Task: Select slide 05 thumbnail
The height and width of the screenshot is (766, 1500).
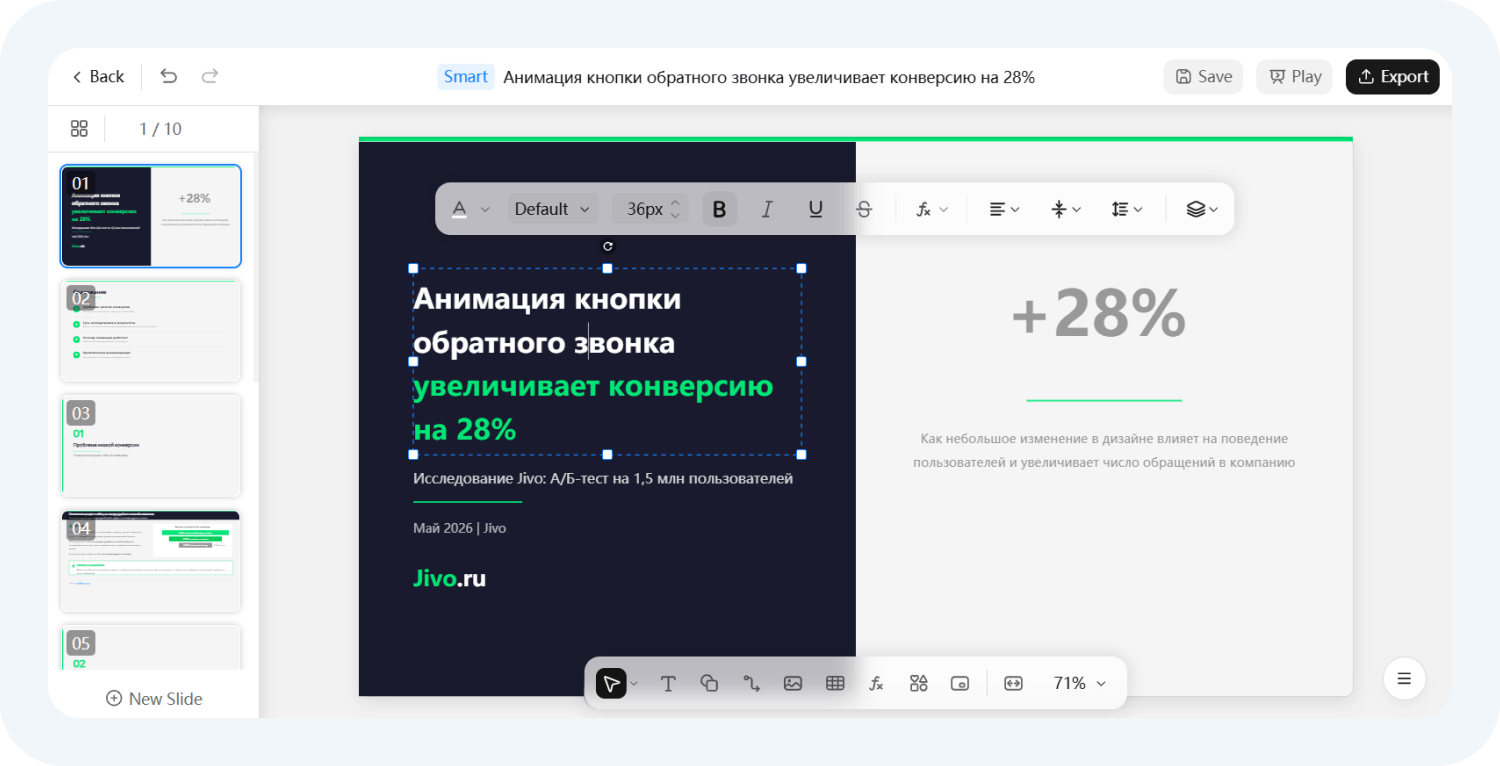Action: pyautogui.click(x=151, y=647)
